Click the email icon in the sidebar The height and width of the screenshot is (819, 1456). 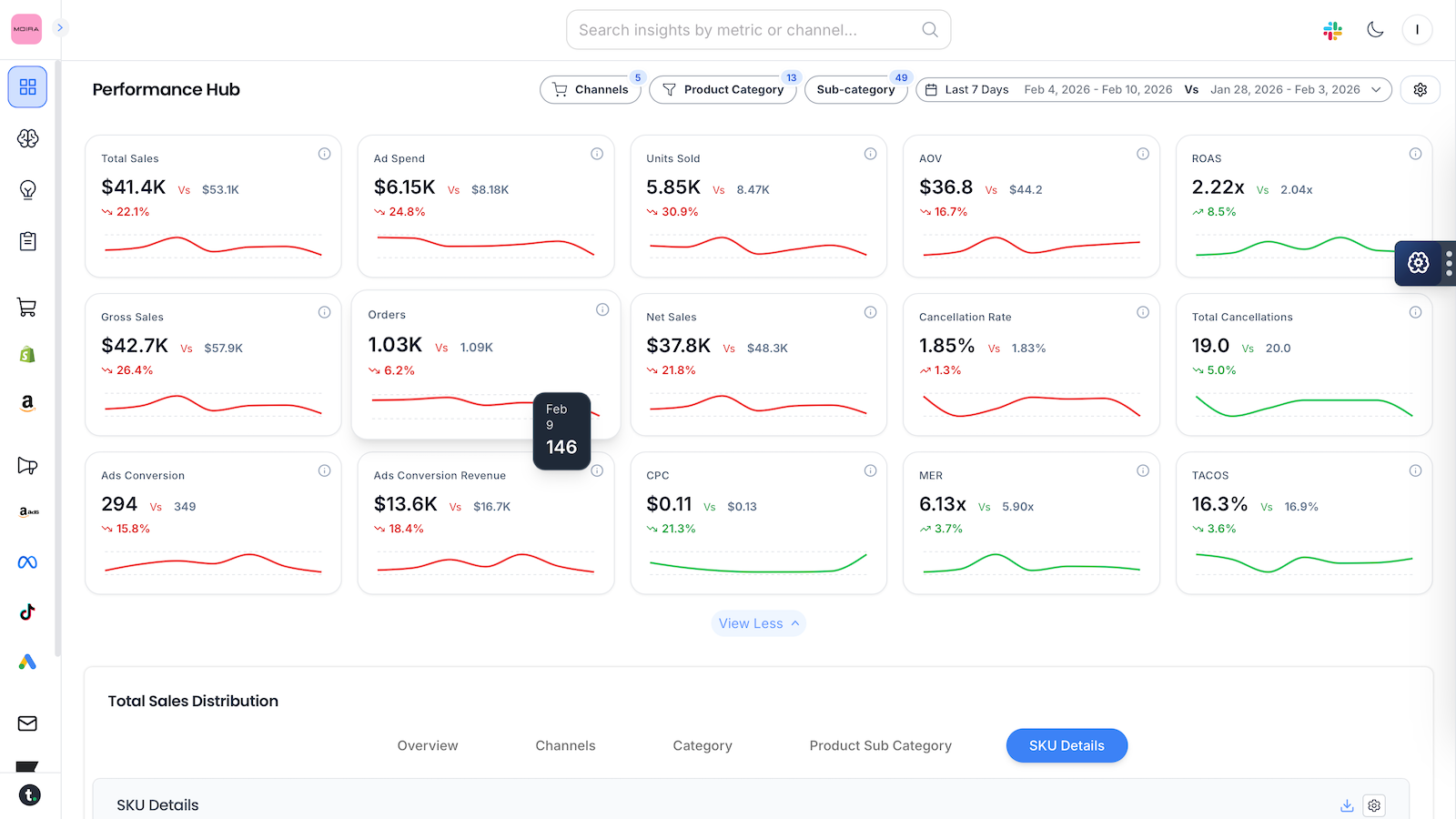tap(27, 723)
